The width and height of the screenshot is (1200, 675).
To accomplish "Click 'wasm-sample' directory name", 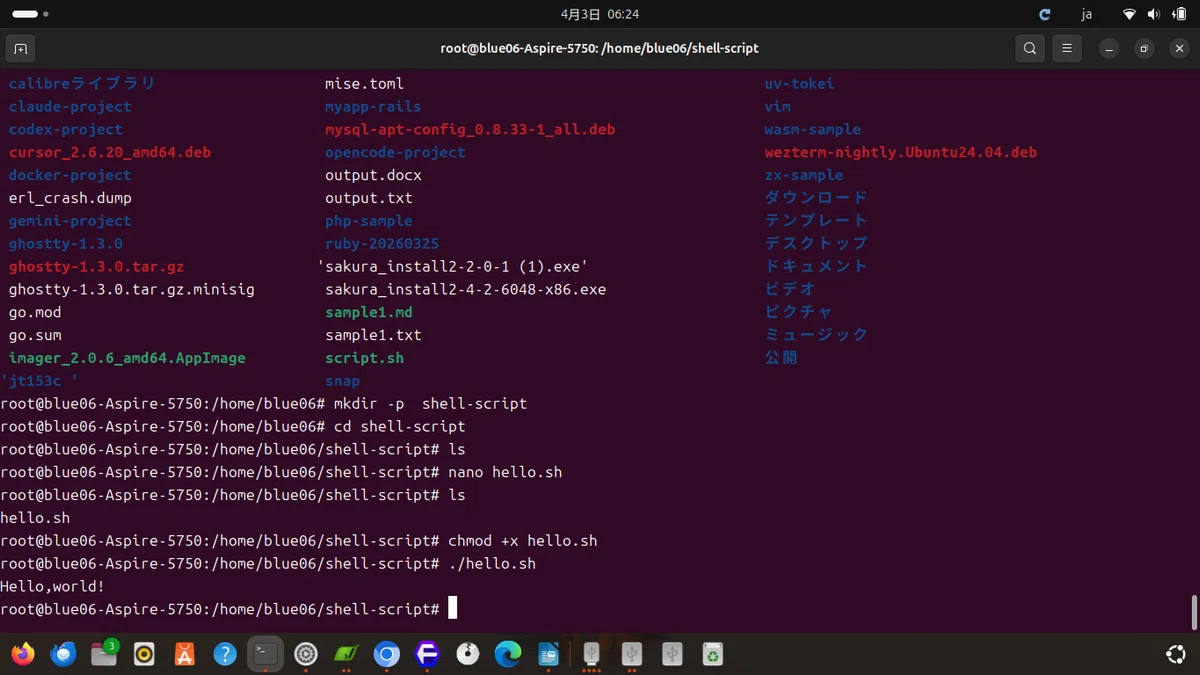I will (x=812, y=130).
